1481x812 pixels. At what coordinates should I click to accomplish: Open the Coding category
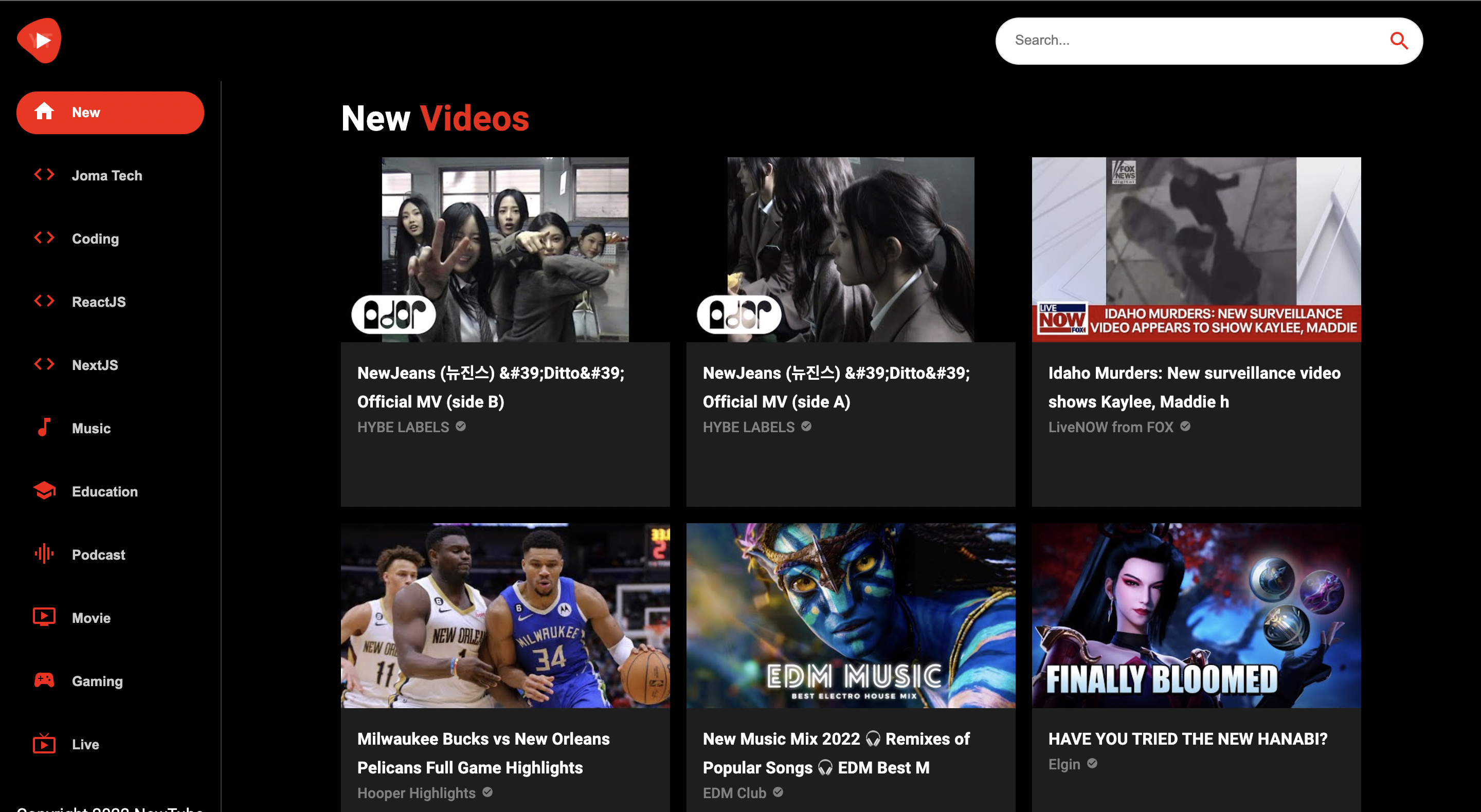(95, 238)
